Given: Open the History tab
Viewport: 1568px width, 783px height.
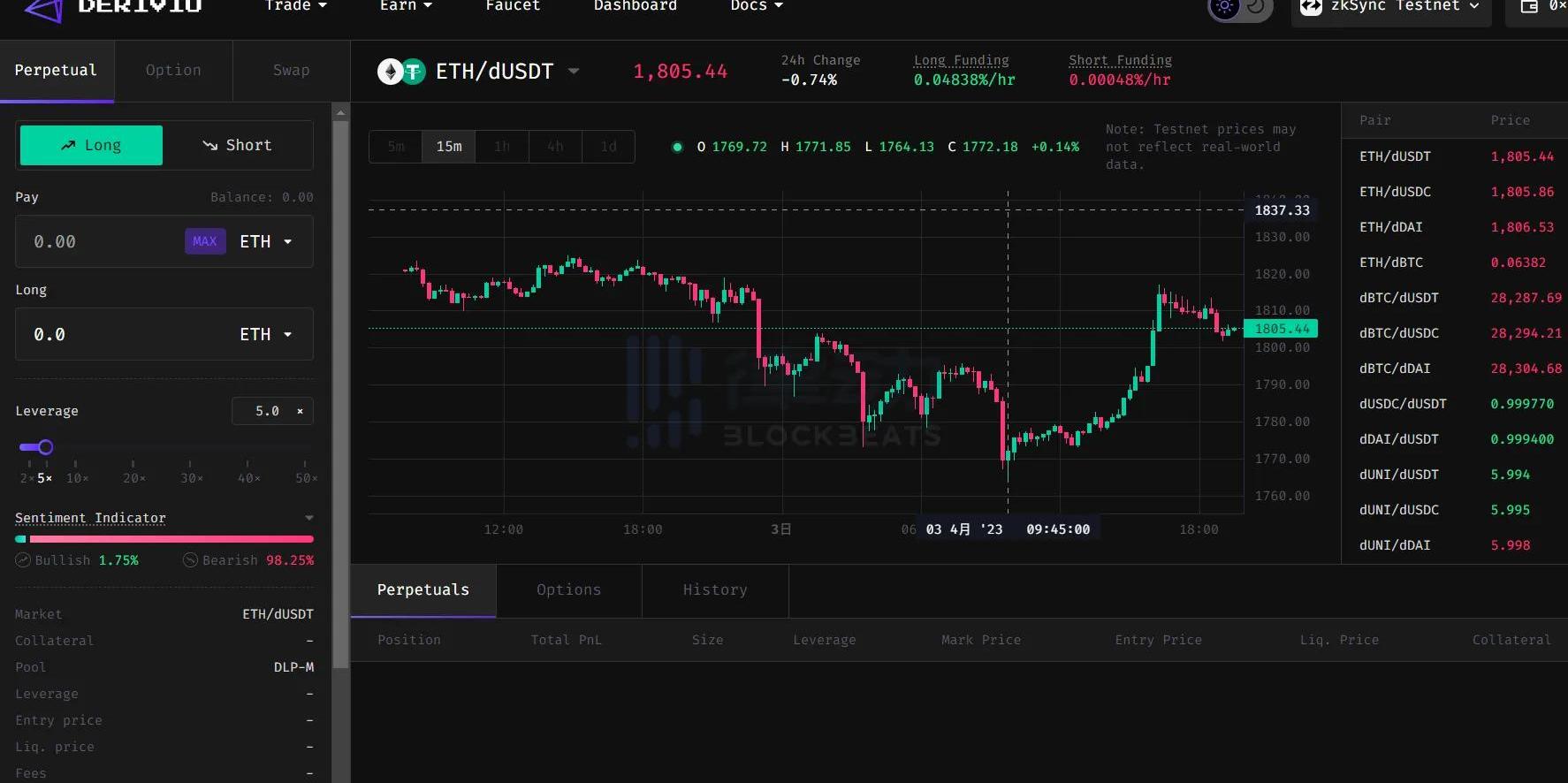Looking at the screenshot, I should pyautogui.click(x=714, y=590).
